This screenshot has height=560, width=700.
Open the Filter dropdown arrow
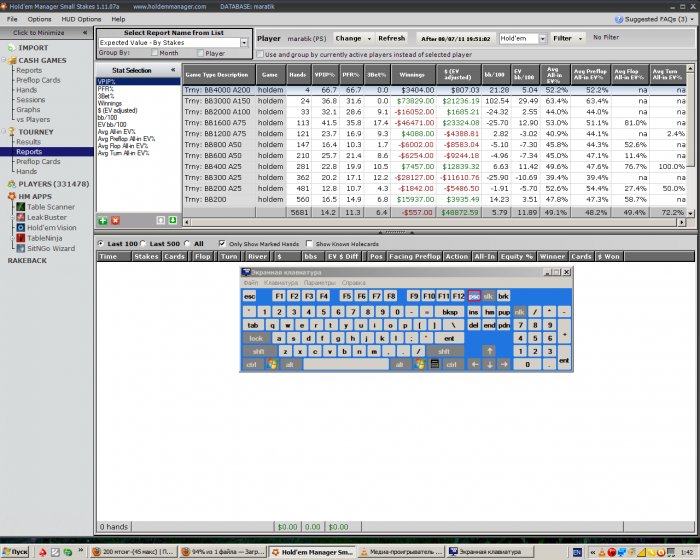pos(580,38)
